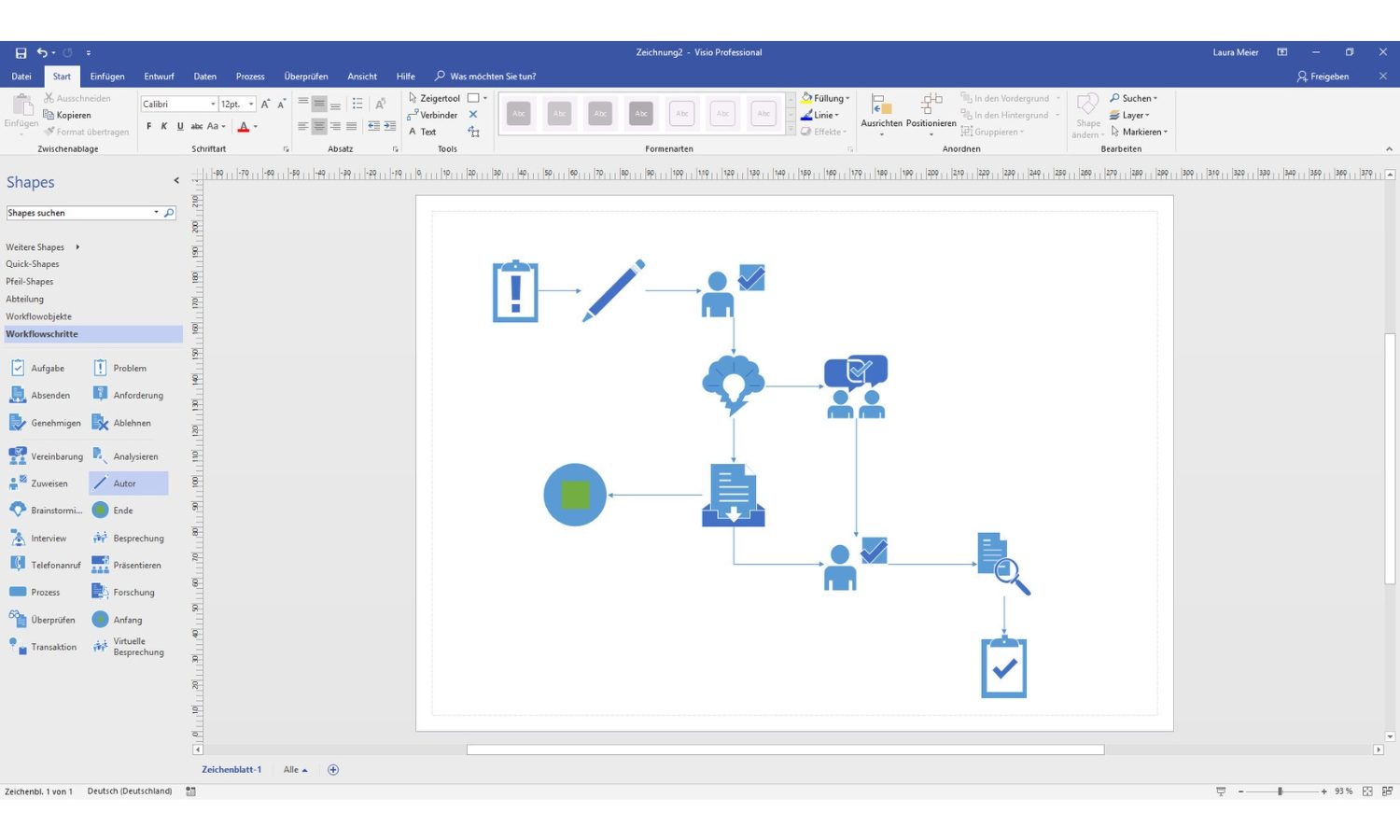Toggle italic (K) formatting
1400x840 pixels.
tap(164, 126)
